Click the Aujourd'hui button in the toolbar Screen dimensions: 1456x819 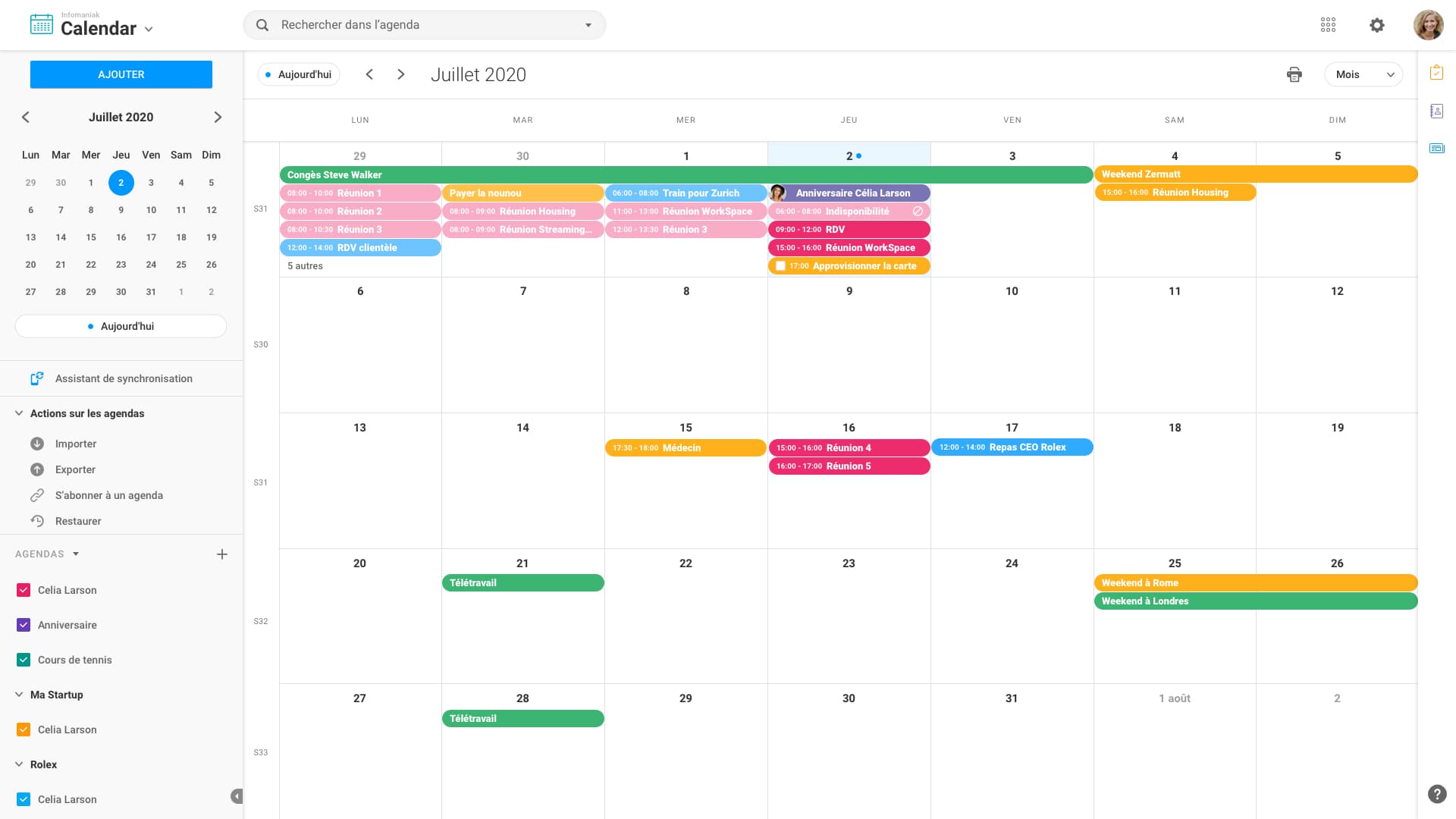[x=299, y=74]
